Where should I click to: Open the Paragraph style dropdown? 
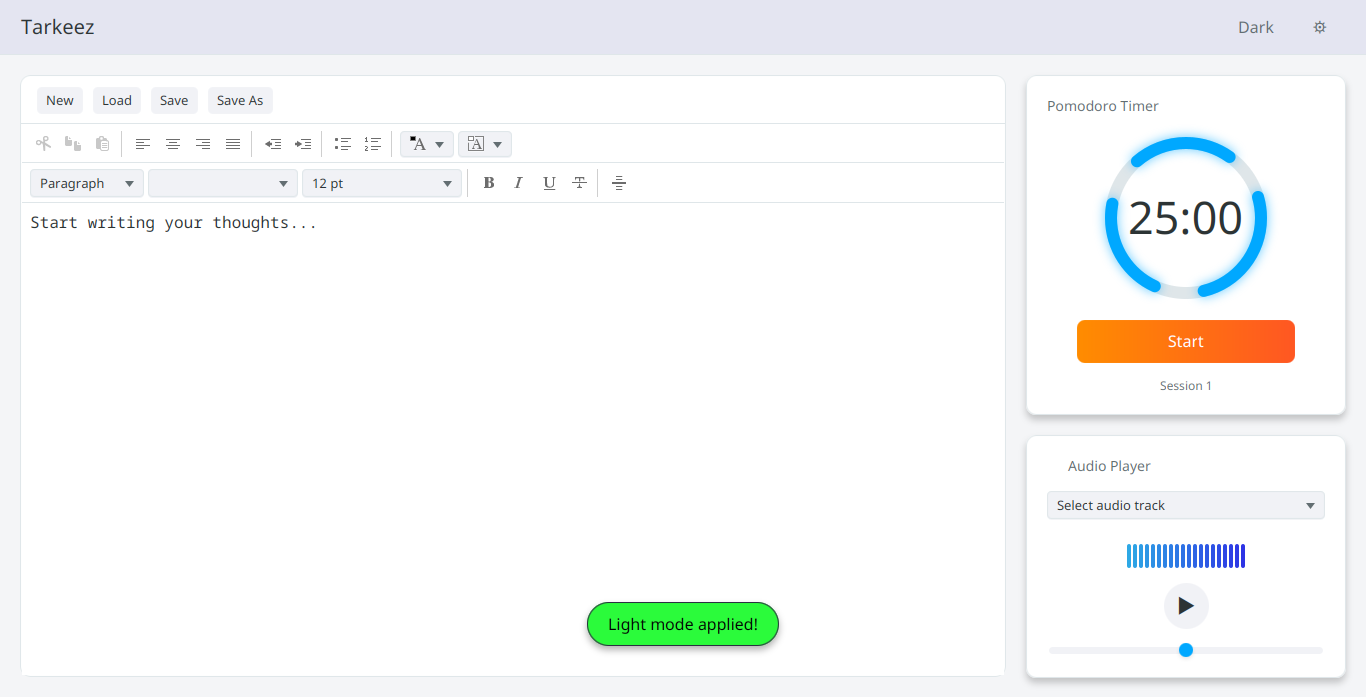(87, 184)
